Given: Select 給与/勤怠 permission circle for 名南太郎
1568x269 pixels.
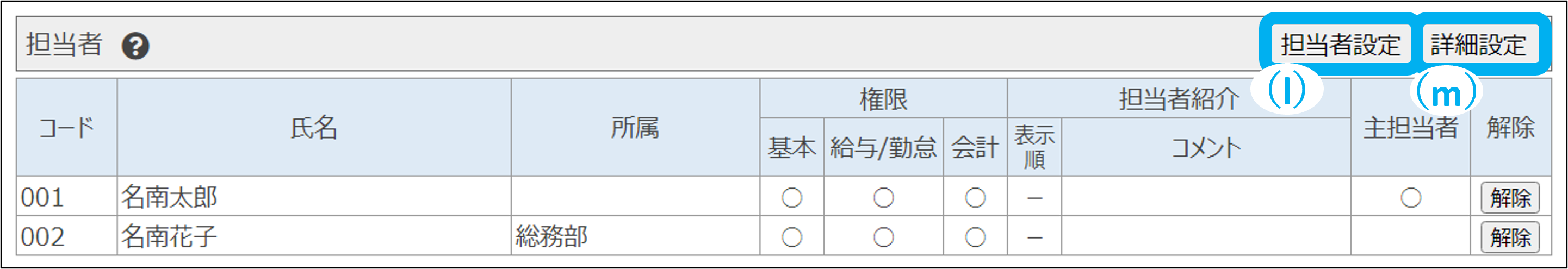Looking at the screenshot, I should point(883,198).
